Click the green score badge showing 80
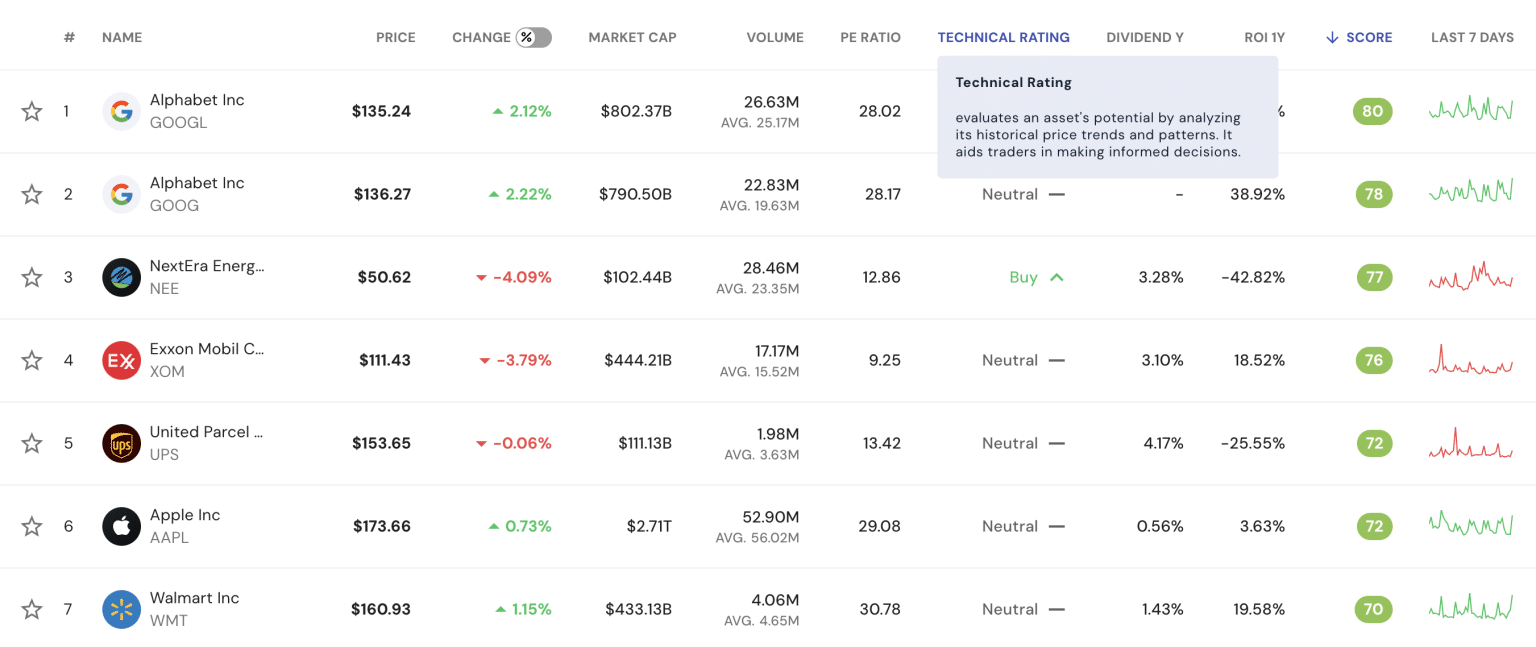1536x647 pixels. (x=1373, y=111)
